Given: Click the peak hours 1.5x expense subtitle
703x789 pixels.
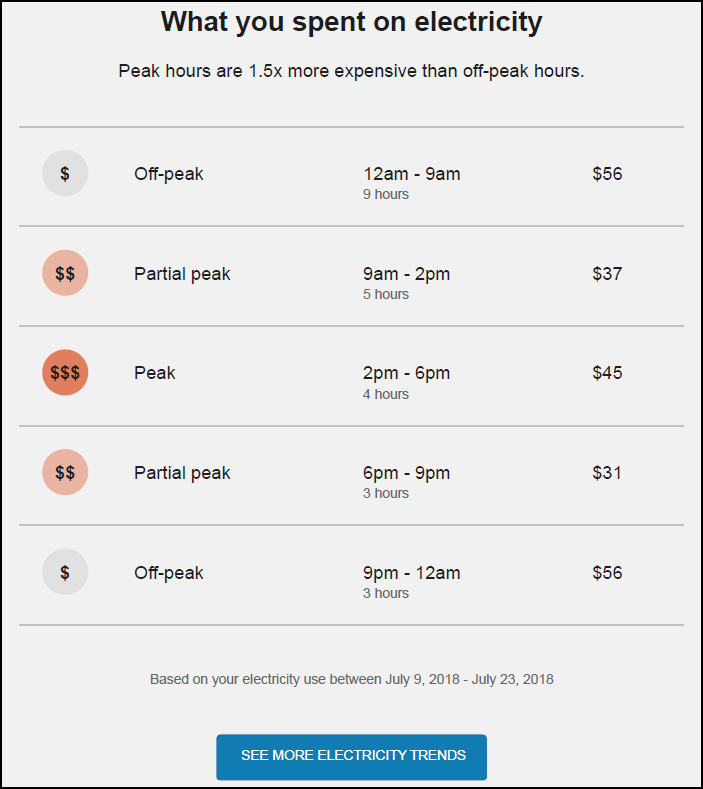Looking at the screenshot, I should [x=351, y=71].
